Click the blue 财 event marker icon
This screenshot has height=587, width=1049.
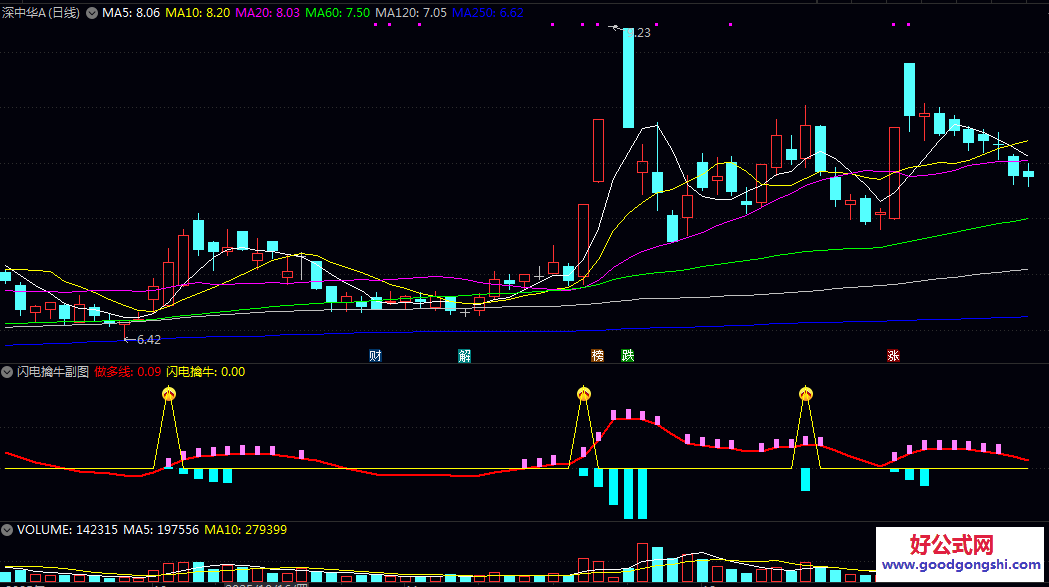coord(375,355)
